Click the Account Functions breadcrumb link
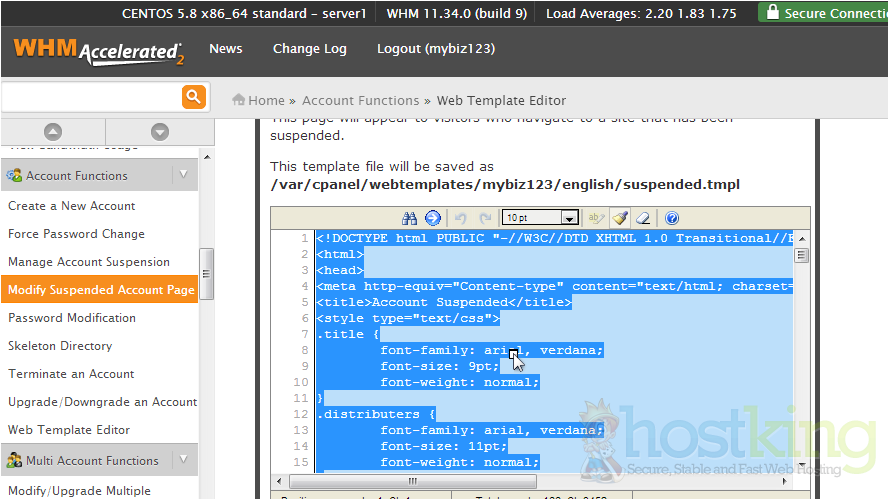Viewport: 889px width, 500px height. tap(360, 100)
